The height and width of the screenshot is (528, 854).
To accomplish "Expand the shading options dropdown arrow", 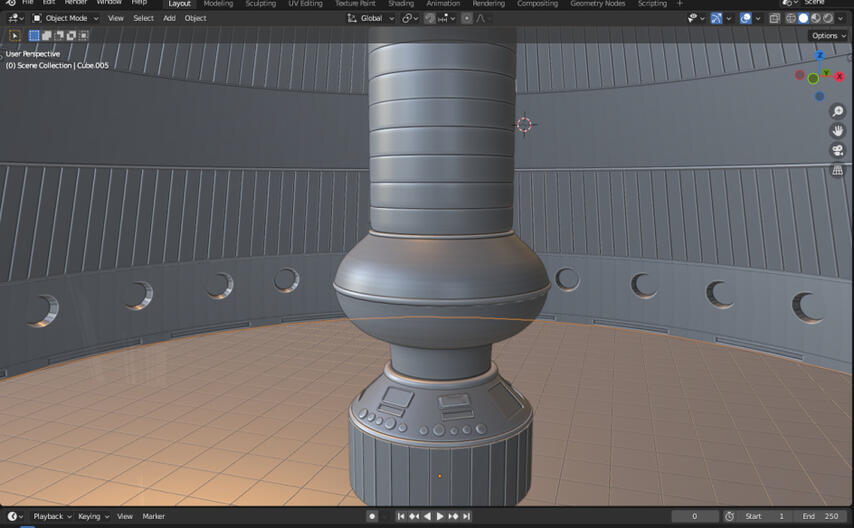I will point(841,19).
